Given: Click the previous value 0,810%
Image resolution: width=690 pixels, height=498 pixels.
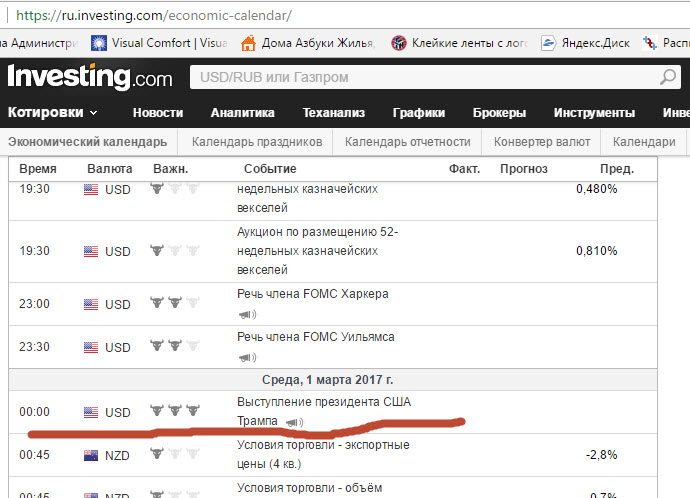Looking at the screenshot, I should tap(597, 251).
